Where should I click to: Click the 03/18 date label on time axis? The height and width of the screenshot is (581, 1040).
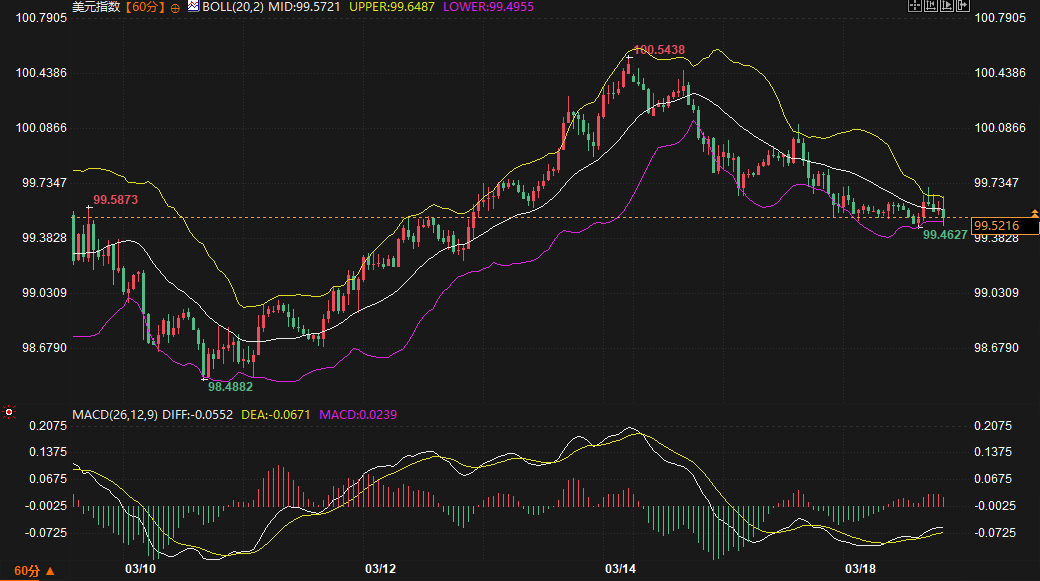[860, 569]
